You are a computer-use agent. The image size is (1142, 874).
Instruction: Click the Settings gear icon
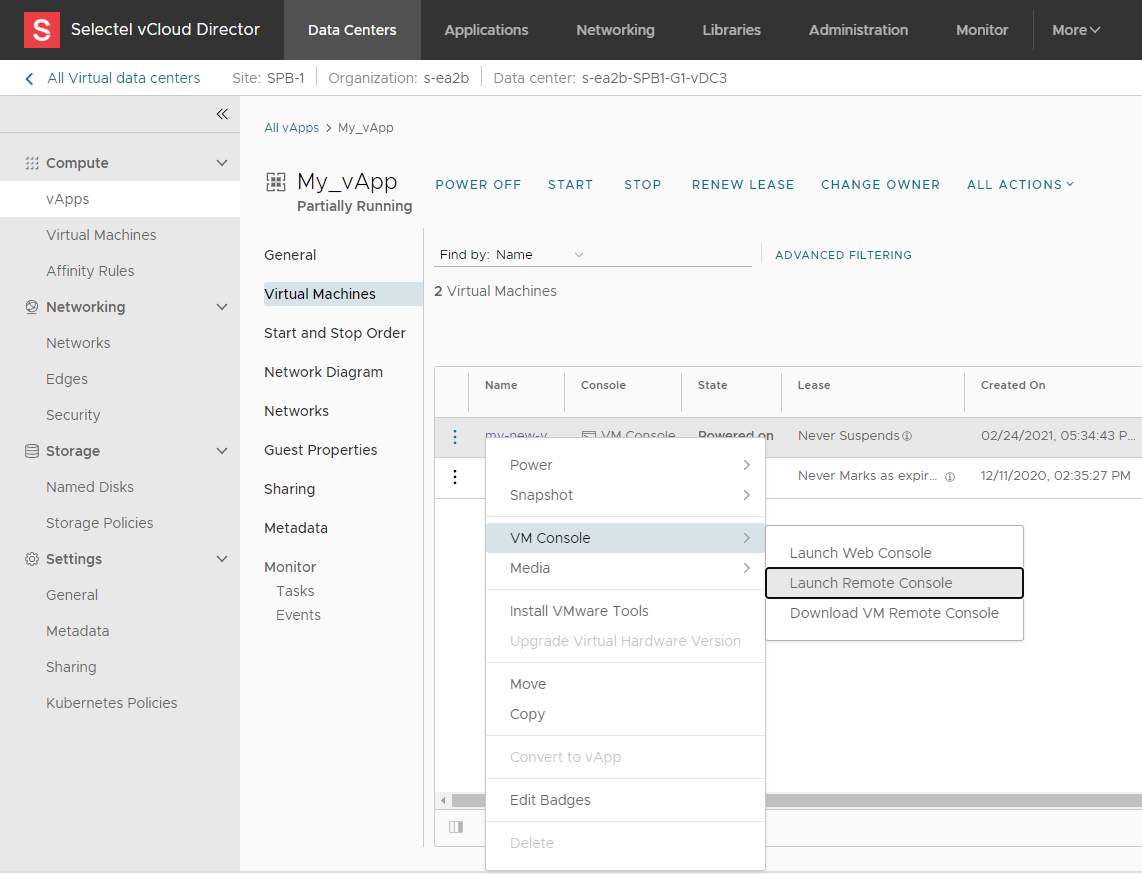coord(31,559)
